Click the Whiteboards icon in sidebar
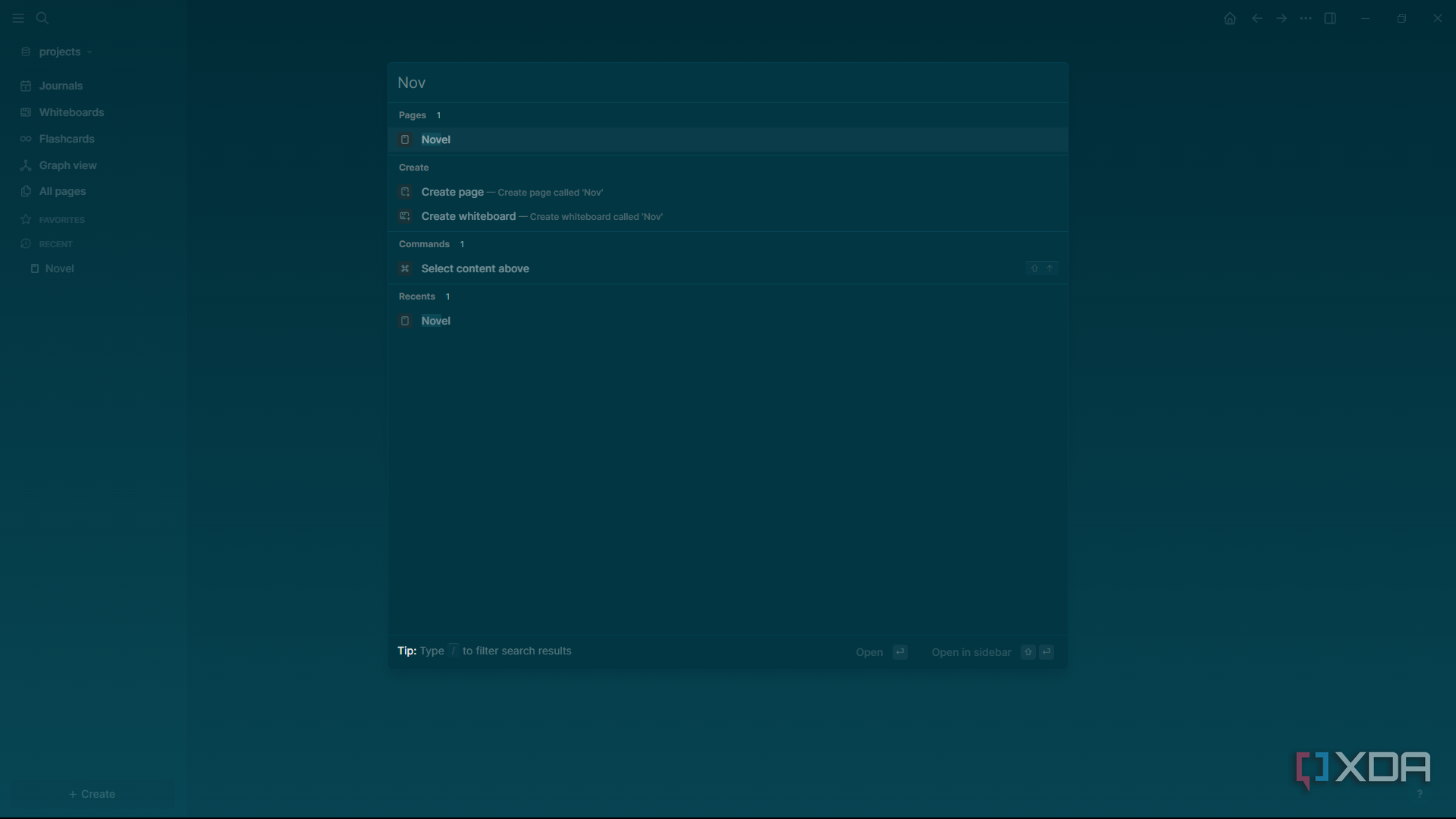 coord(26,112)
